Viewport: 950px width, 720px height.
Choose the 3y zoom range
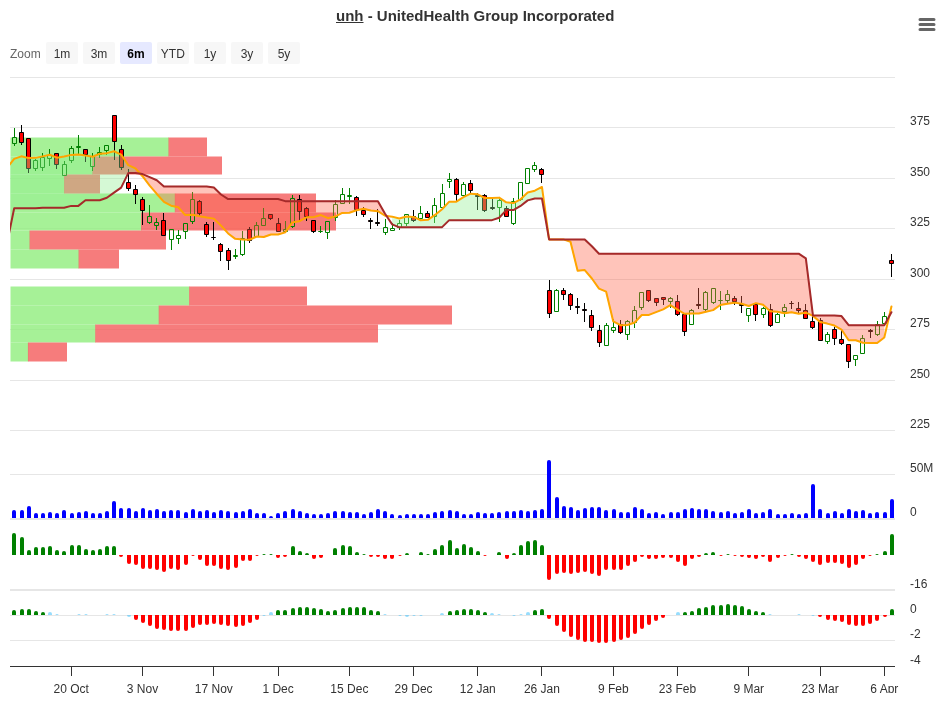pyautogui.click(x=247, y=53)
